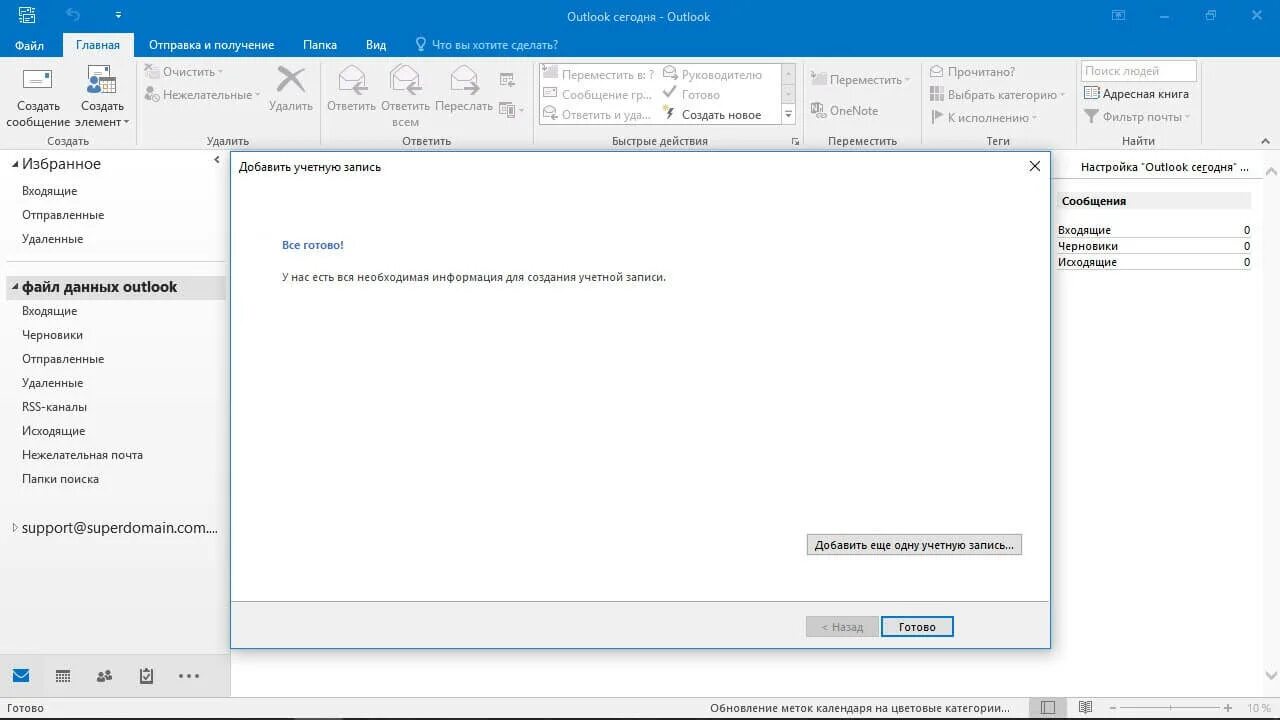Click the Delete X icon

click(x=291, y=80)
